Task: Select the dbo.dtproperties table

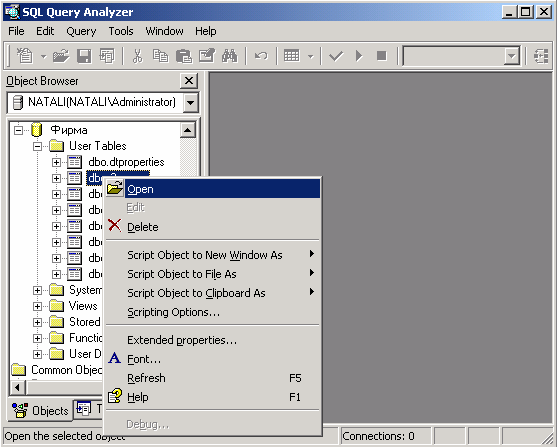Action: click(x=126, y=162)
